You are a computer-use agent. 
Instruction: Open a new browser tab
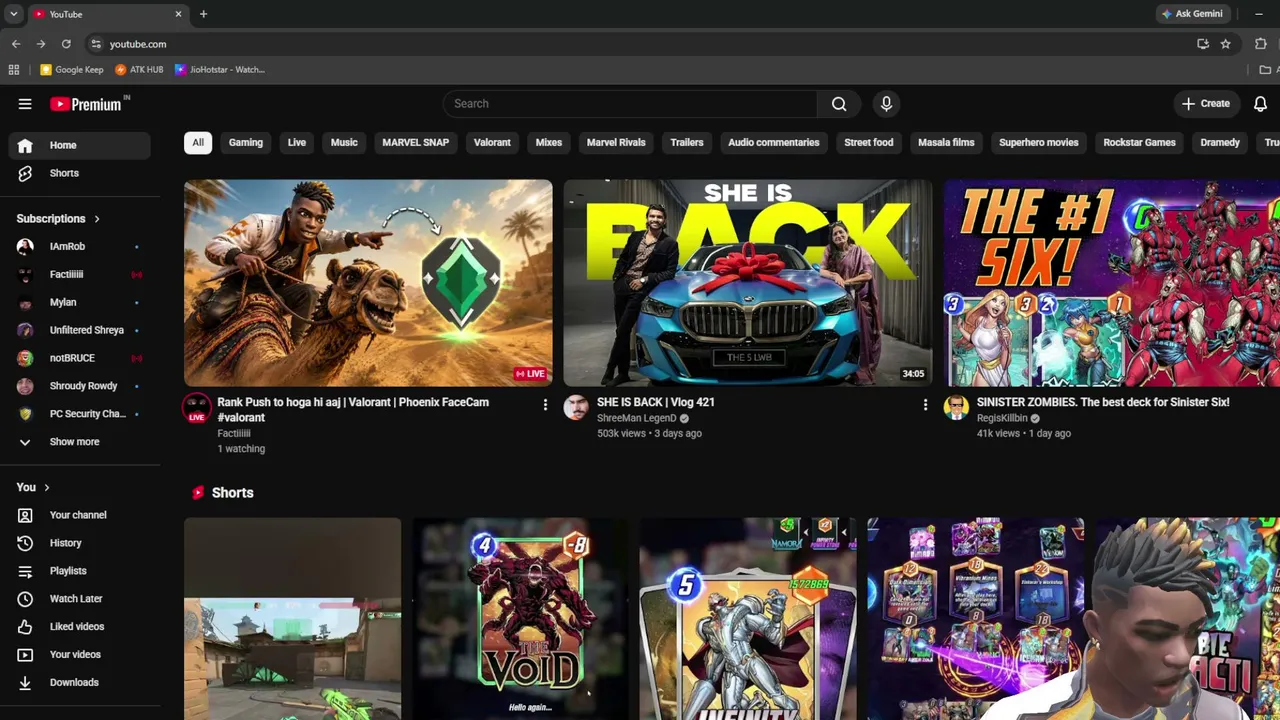click(203, 14)
